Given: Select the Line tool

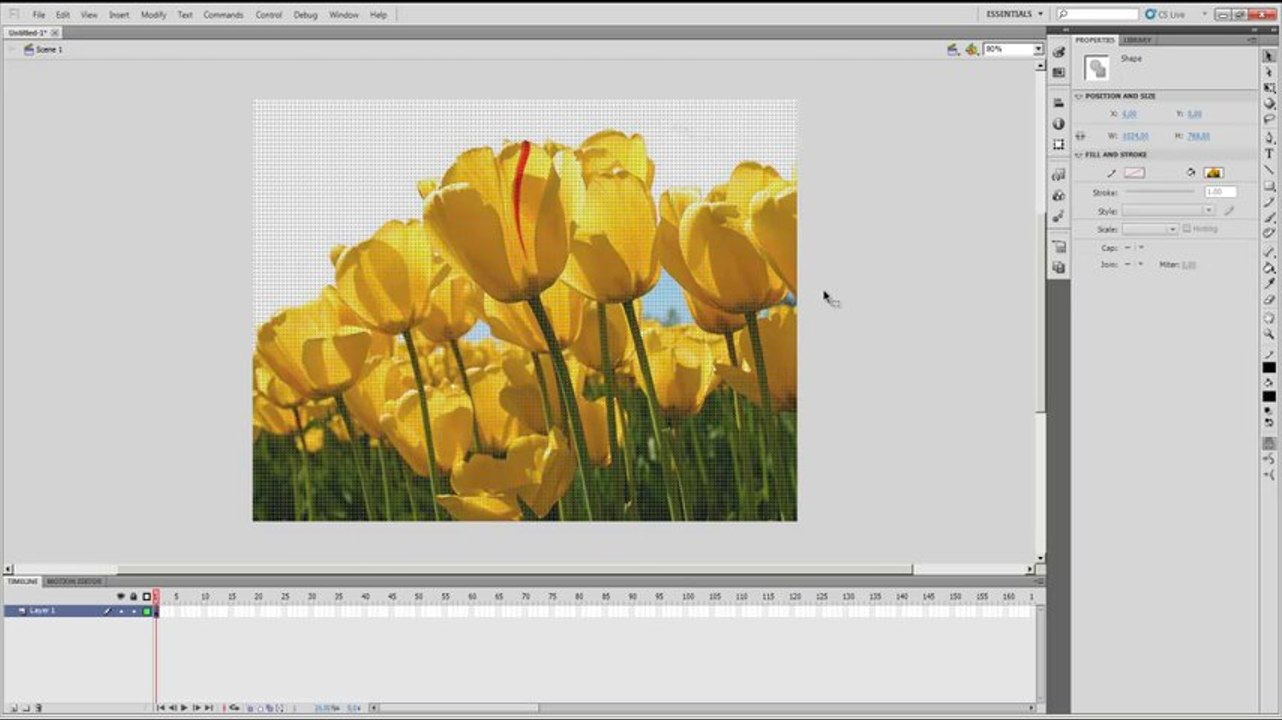Looking at the screenshot, I should (1269, 171).
